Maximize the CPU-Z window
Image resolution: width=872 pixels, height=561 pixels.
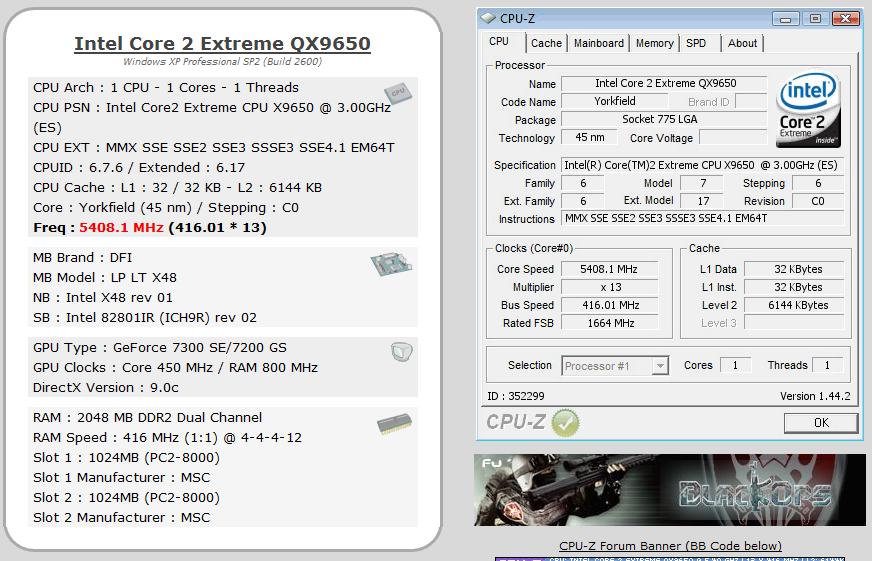(815, 19)
